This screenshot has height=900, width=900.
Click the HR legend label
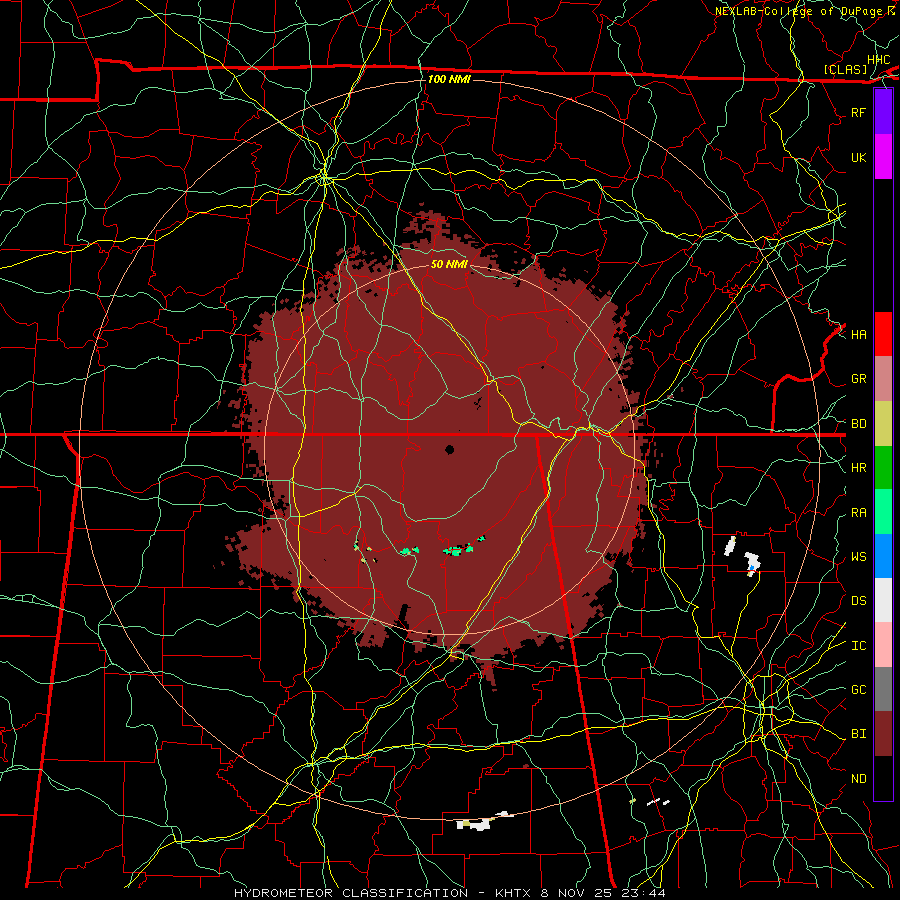(858, 468)
